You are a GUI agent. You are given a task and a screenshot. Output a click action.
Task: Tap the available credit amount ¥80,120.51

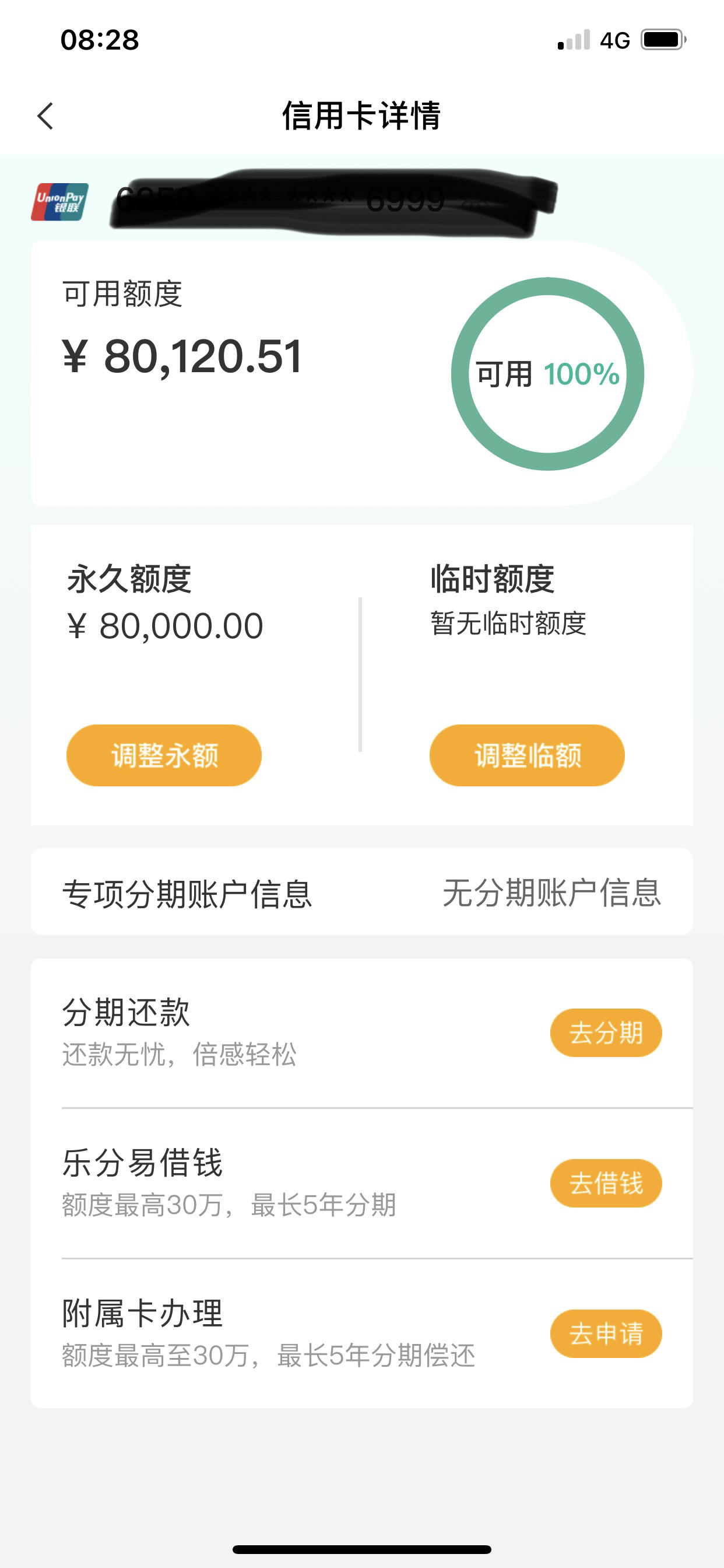[x=182, y=356]
